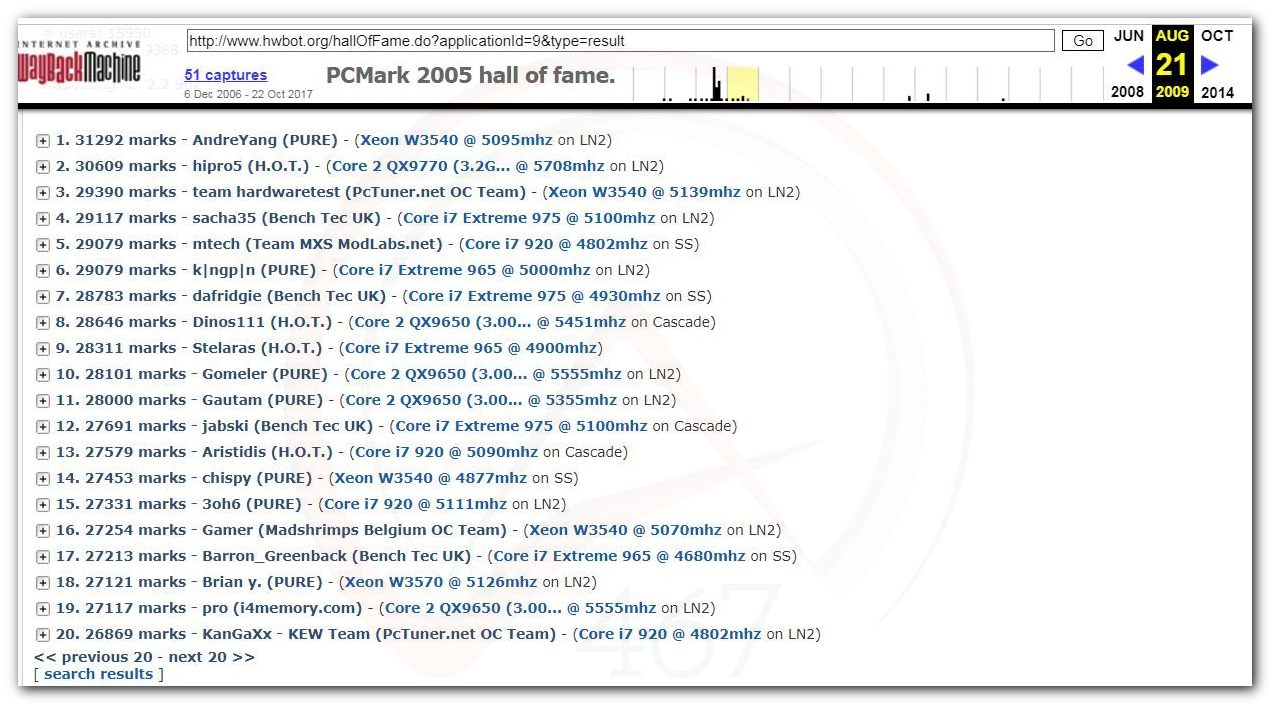Jump to OCT capture month
Viewport: 1270px width, 704px height.
pyautogui.click(x=1217, y=36)
